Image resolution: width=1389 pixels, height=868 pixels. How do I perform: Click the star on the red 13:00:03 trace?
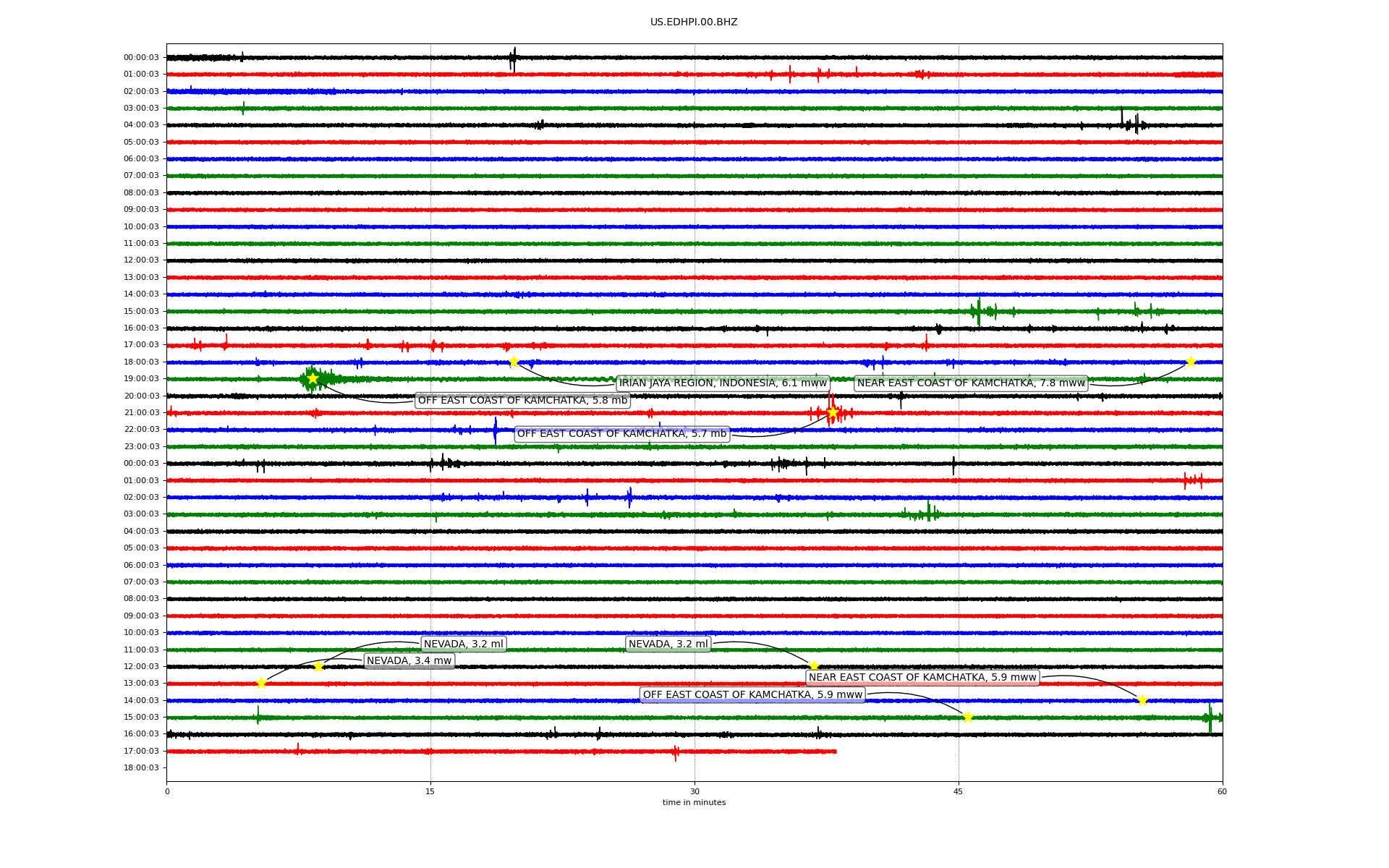tap(261, 683)
